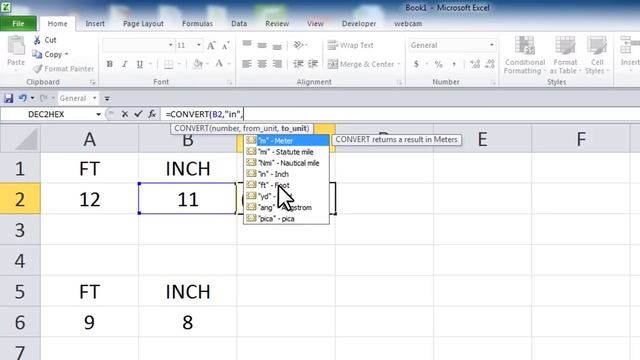Image resolution: width=640 pixels, height=360 pixels.
Task: Select the Format Painter tool
Action: pyautogui.click(x=63, y=69)
